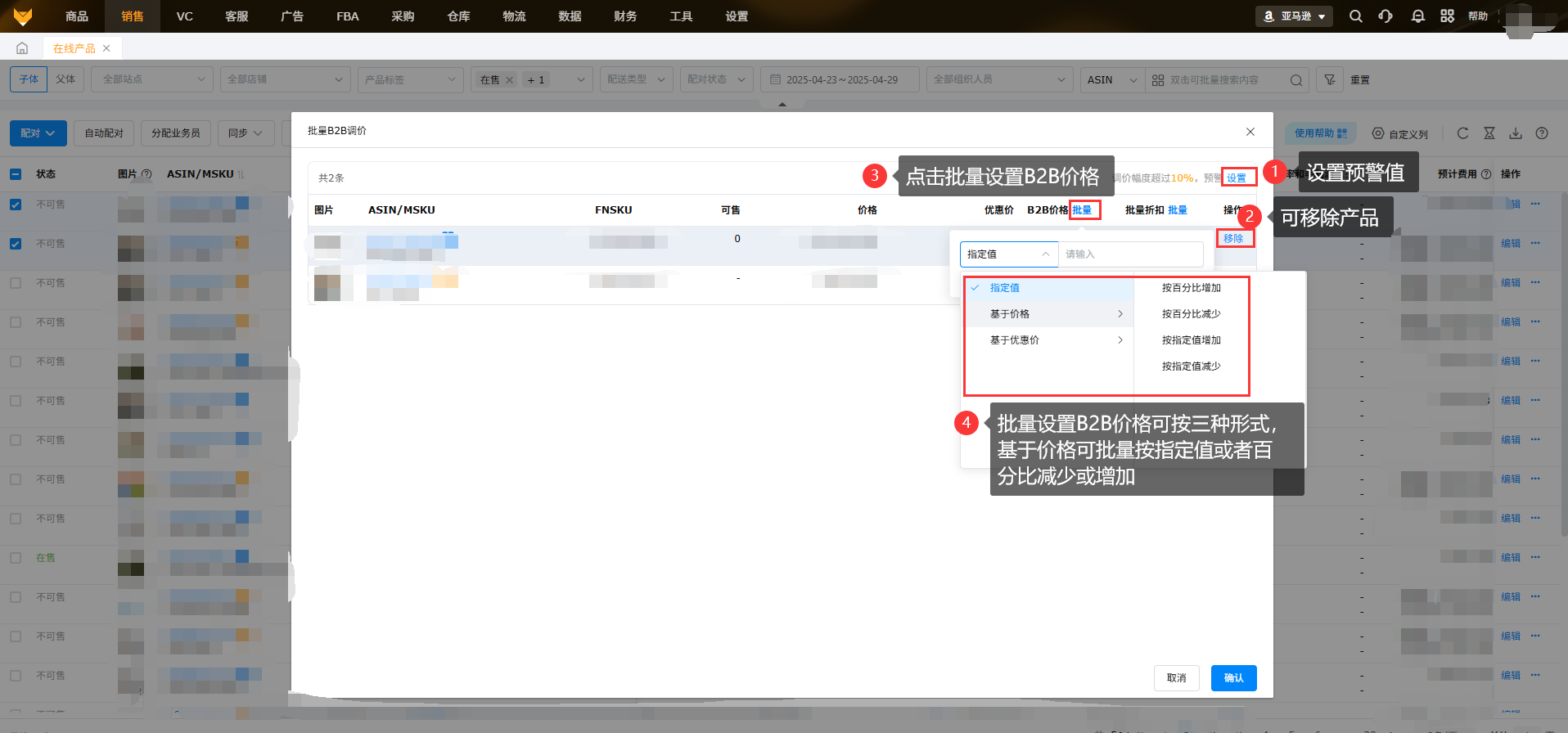
Task: Open the FBA menu in top navigation
Action: (x=347, y=16)
